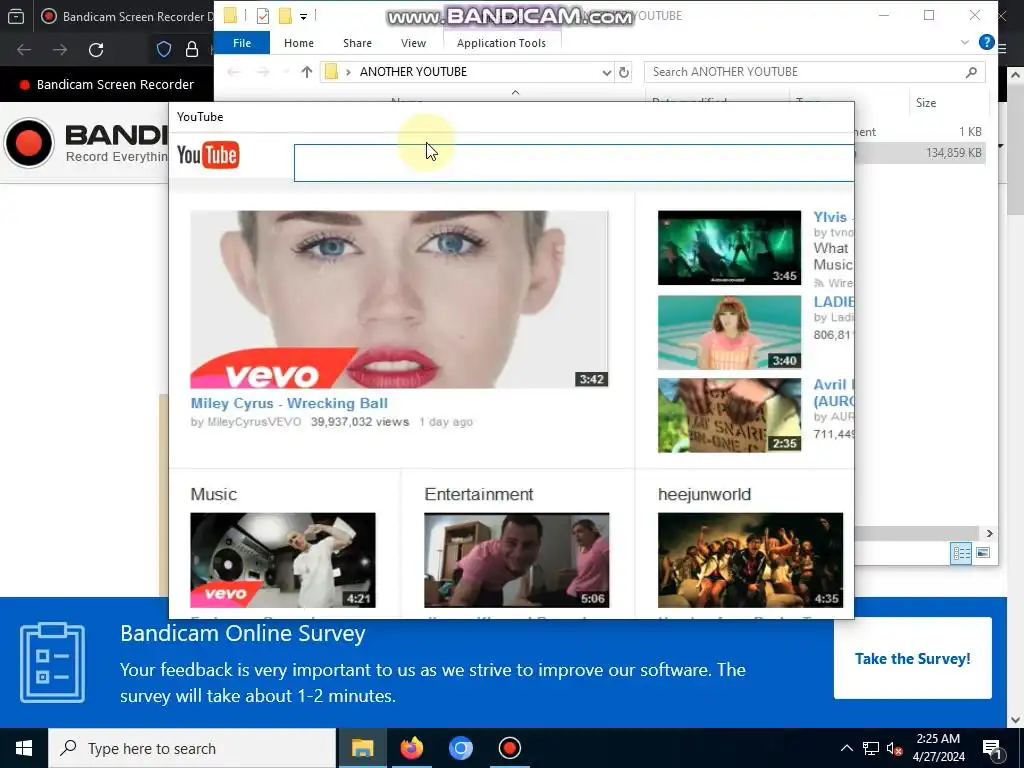Click the New Folder icon in quick access toolbar
The image size is (1024, 768).
point(285,16)
